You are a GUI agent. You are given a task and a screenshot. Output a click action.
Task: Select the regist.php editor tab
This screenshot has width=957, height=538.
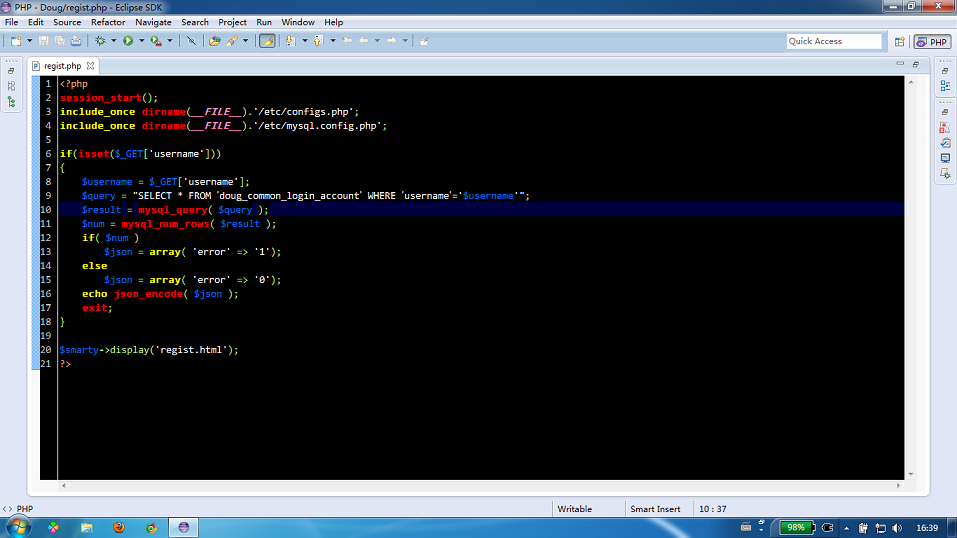tap(62, 66)
